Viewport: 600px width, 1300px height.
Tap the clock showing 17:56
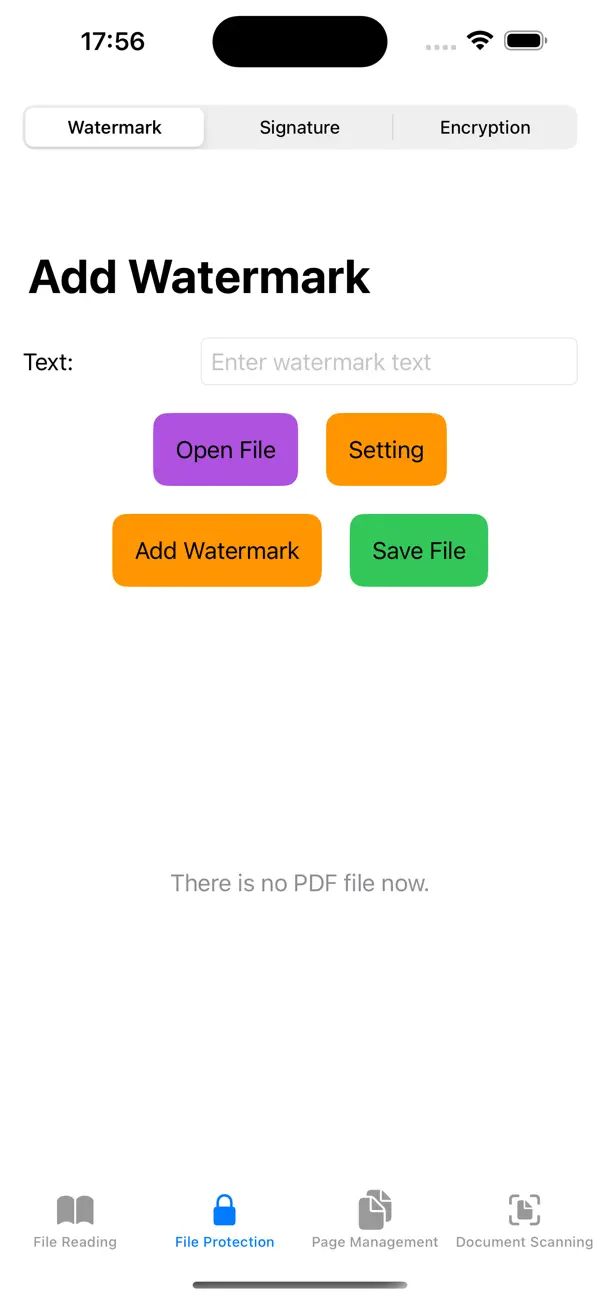[112, 41]
